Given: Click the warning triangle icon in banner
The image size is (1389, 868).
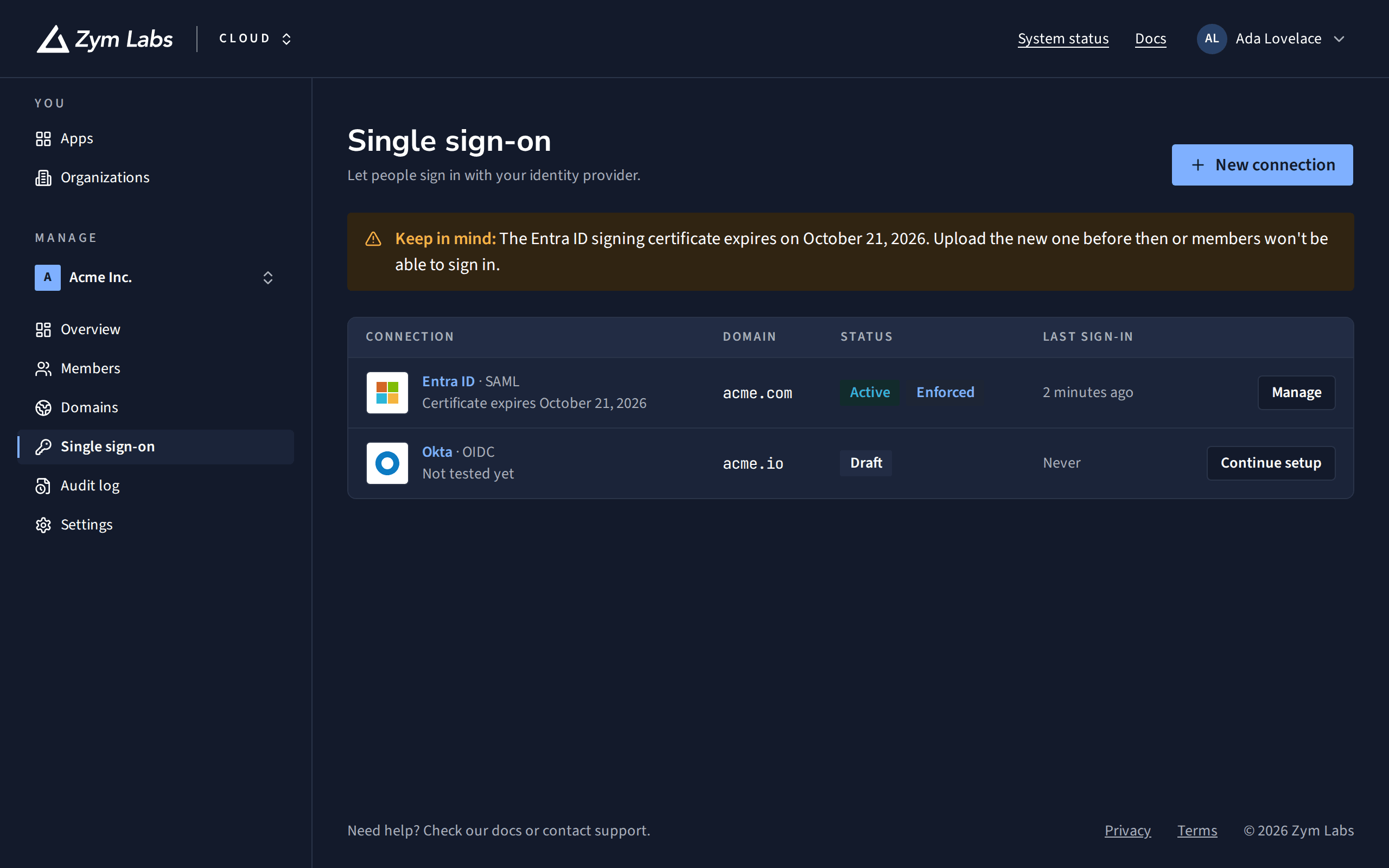Looking at the screenshot, I should coord(373,239).
